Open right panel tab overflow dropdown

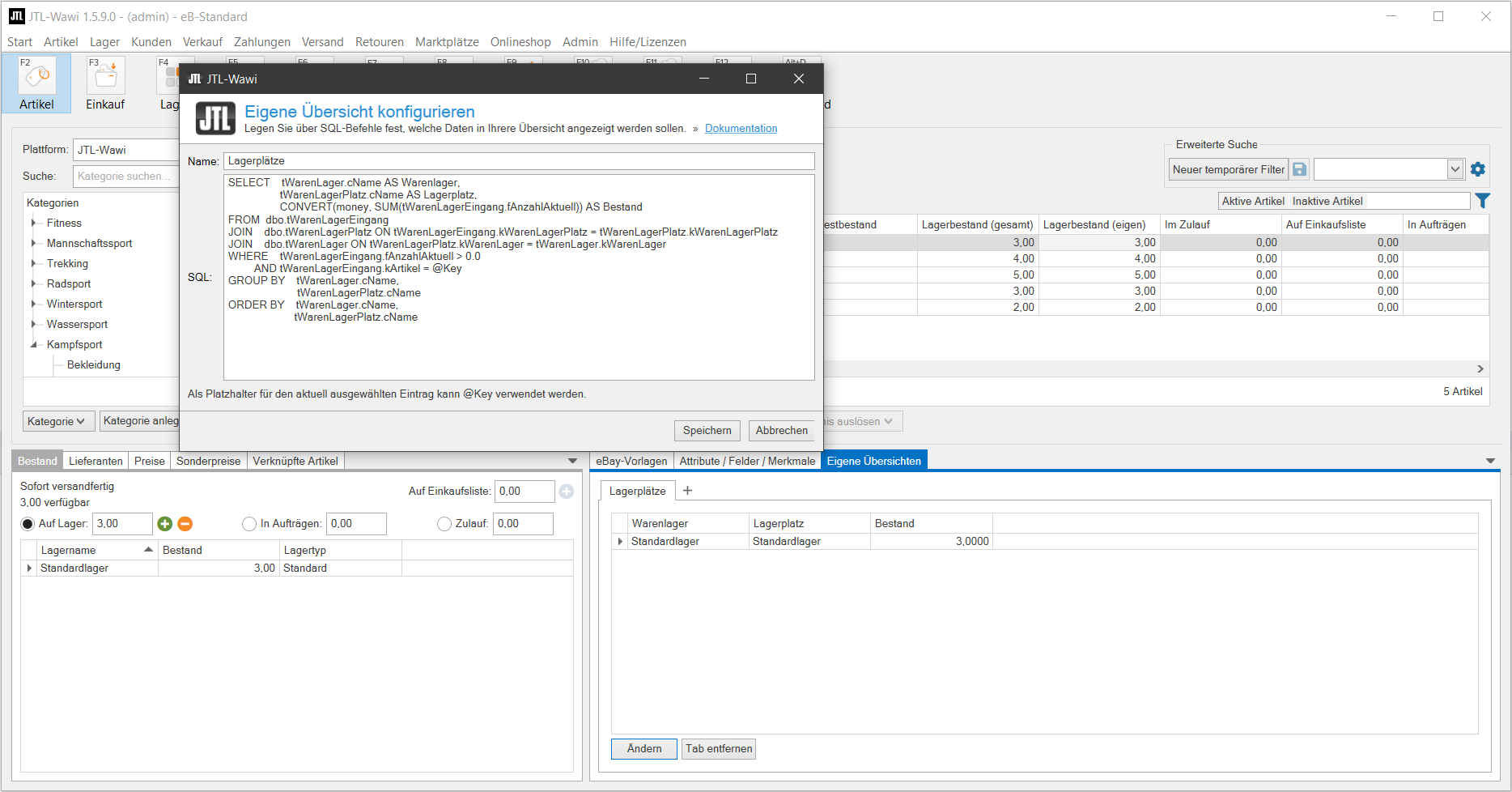pyautogui.click(x=1490, y=461)
